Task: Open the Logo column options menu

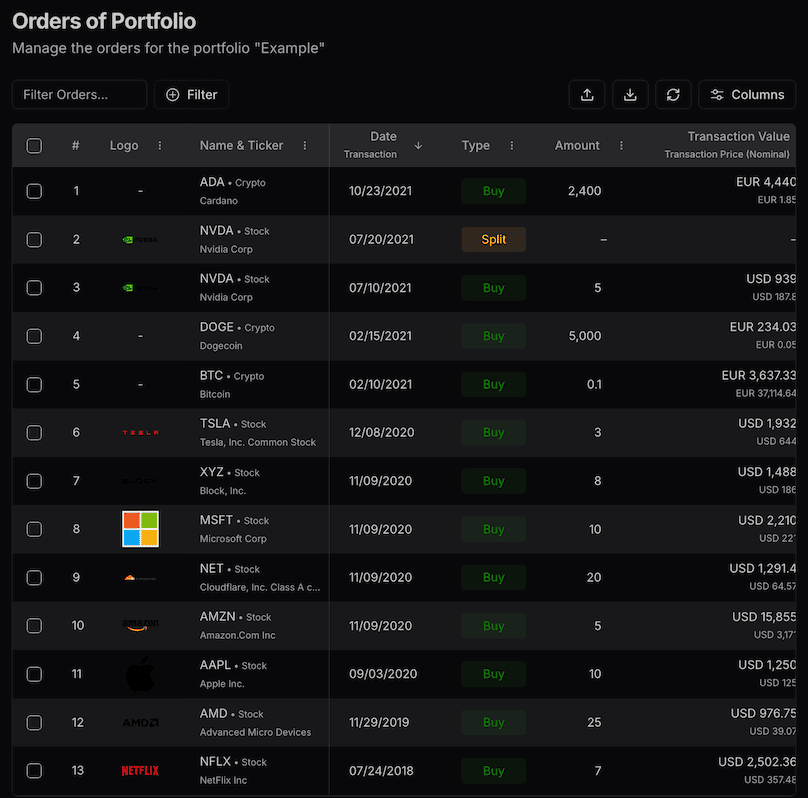Action: click(x=160, y=146)
